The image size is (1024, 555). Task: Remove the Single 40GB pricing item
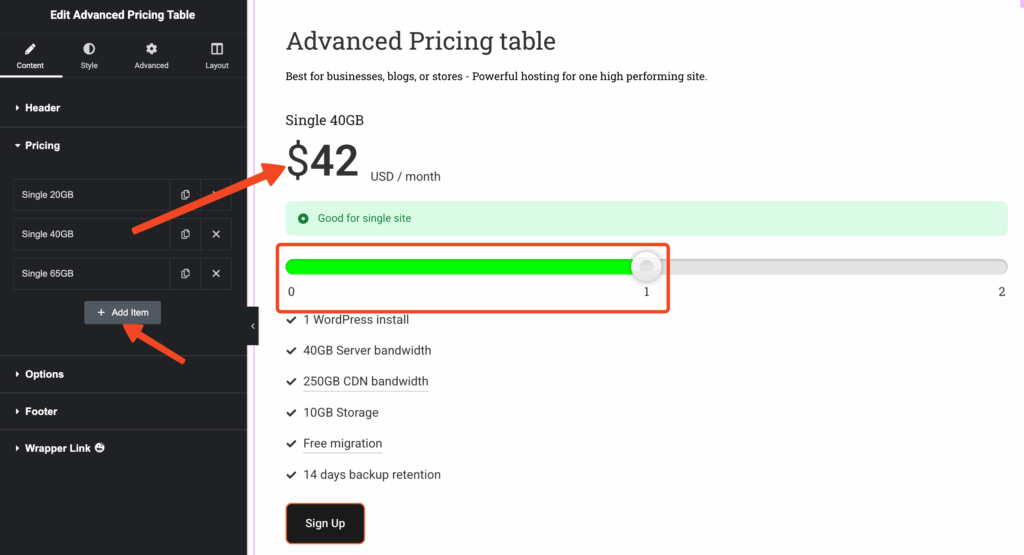tap(216, 234)
